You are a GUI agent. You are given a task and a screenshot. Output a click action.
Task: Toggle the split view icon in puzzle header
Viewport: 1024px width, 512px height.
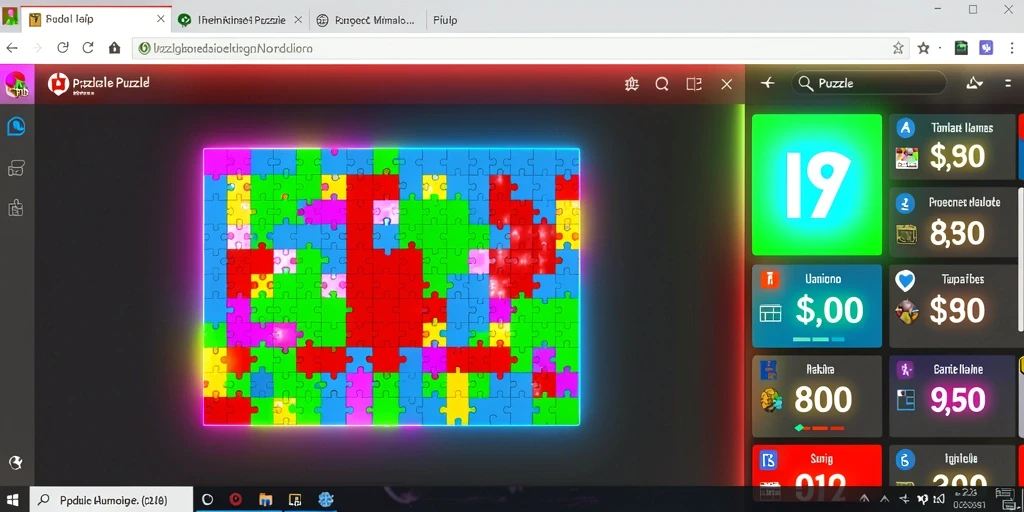[x=694, y=84]
